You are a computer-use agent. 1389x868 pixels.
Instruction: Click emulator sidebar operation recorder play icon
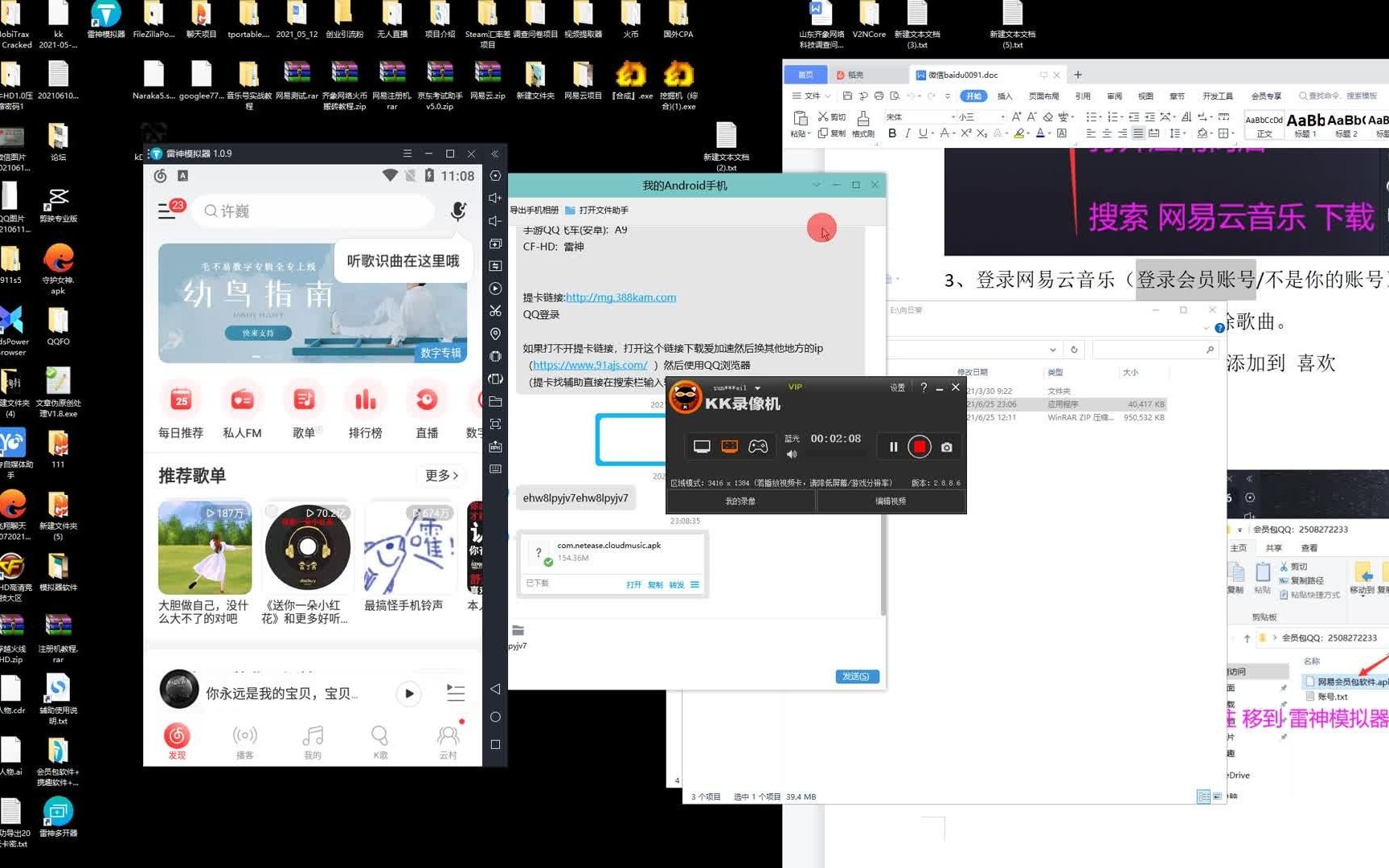[495, 288]
